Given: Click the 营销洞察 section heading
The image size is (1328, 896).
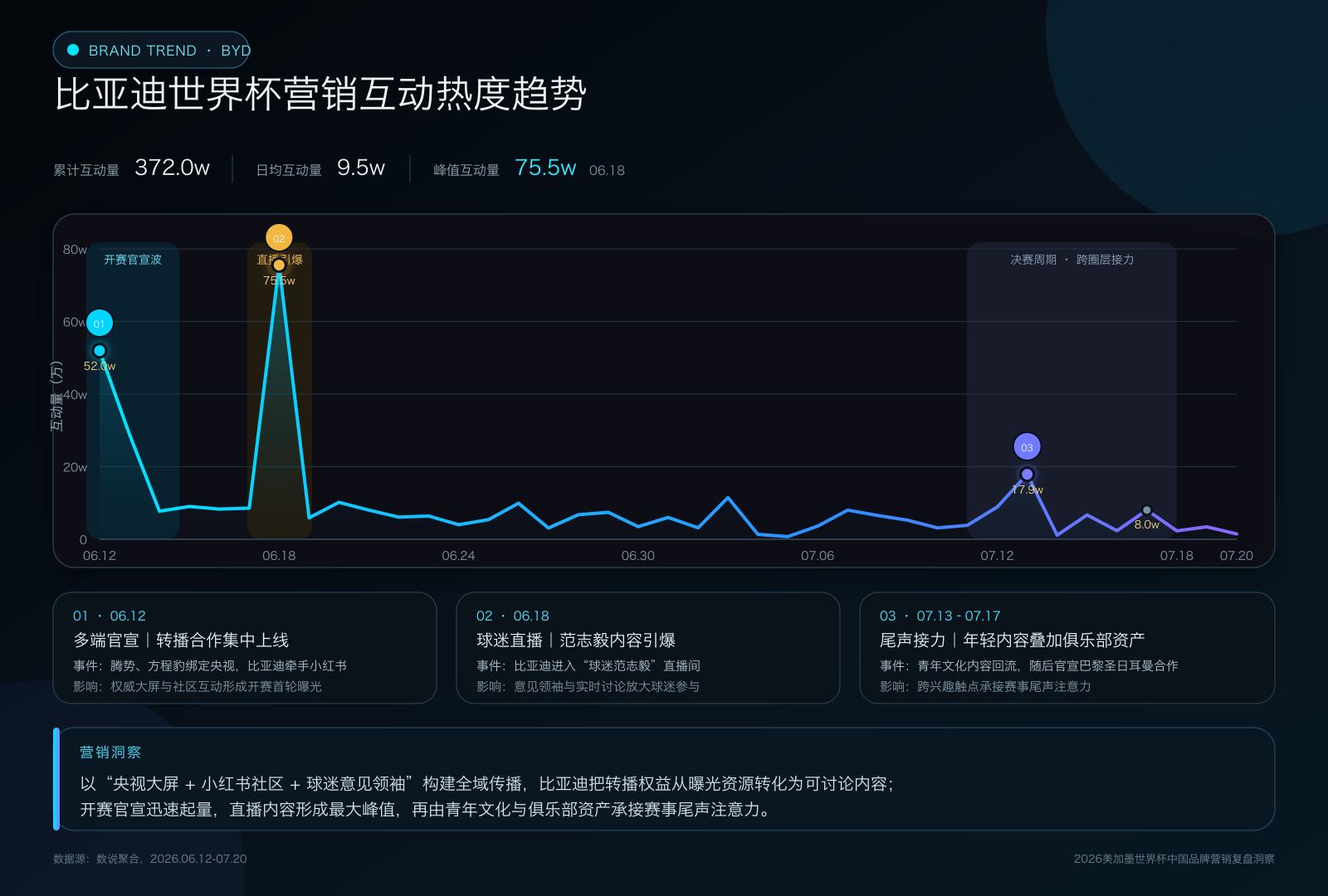Looking at the screenshot, I should [x=110, y=752].
